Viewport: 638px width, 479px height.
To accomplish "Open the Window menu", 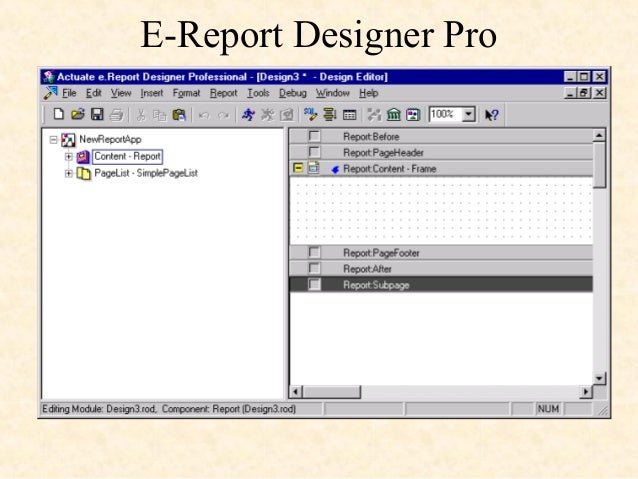I will [x=333, y=93].
